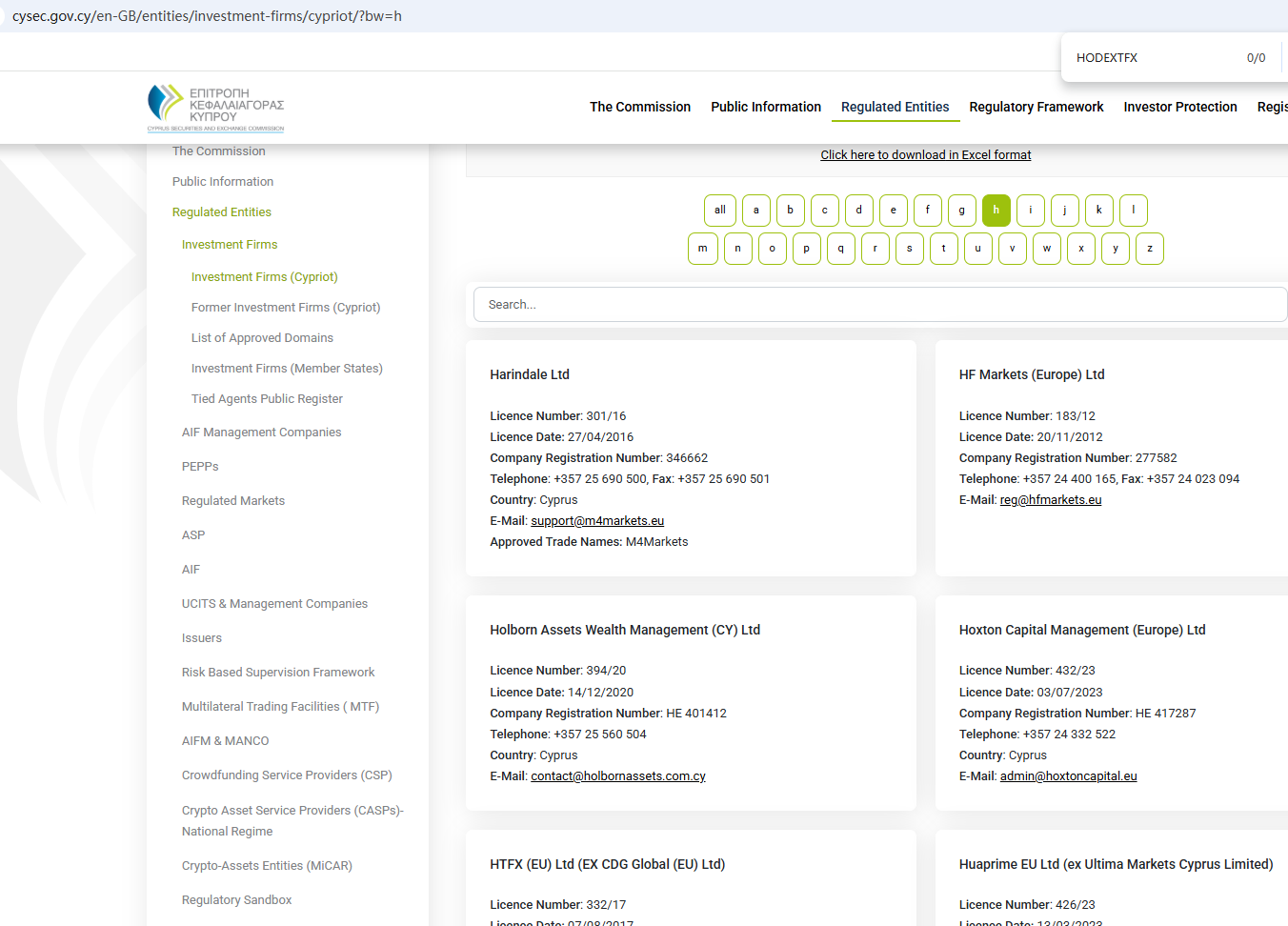This screenshot has height=926, width=1288.
Task: Click the download in Excel format link
Action: pos(925,155)
